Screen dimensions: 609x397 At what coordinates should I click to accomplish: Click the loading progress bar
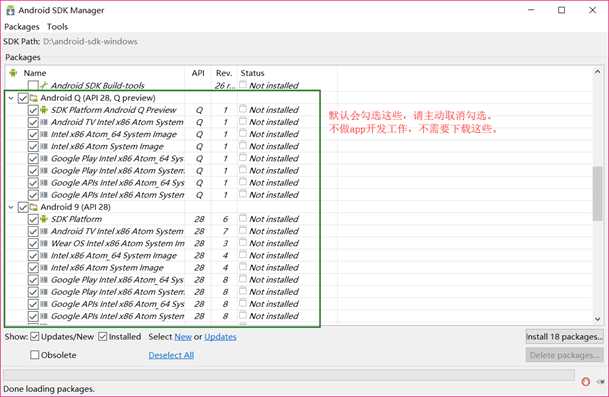pos(289,374)
